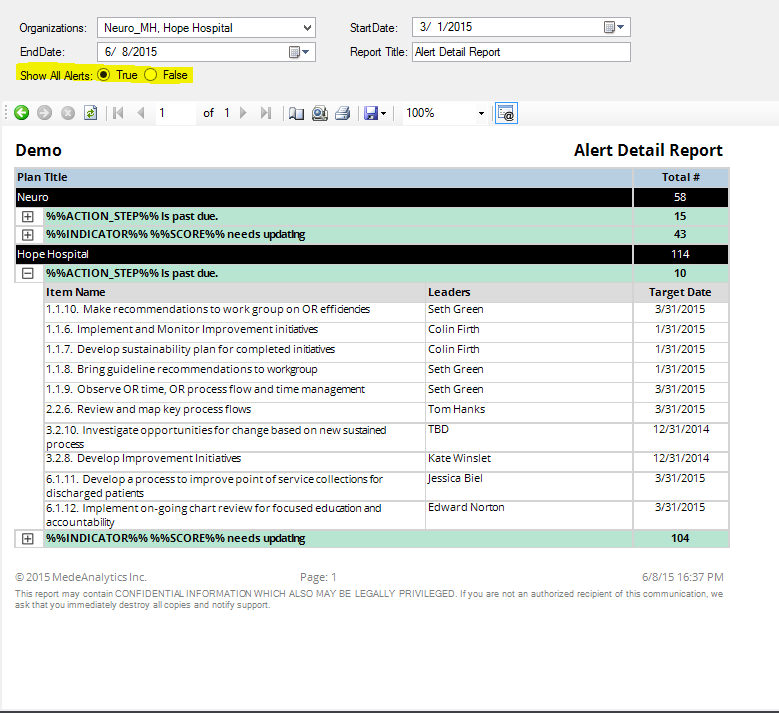Screen dimensions: 779x713
Task: Collapse Hope Hospital ACTION_STEP past due row
Action: coord(28,273)
